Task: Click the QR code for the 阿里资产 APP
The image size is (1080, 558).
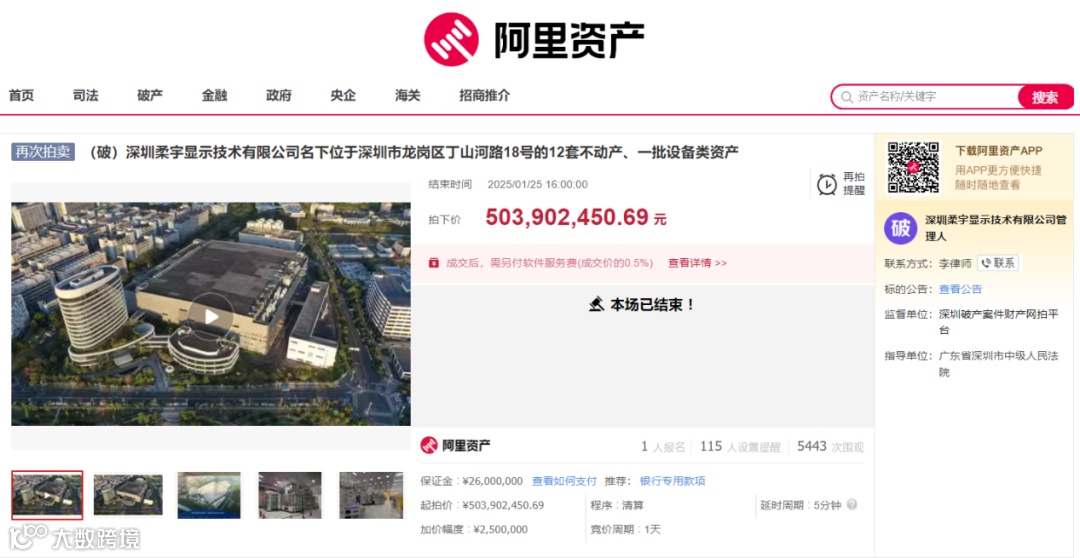Action: 913,167
